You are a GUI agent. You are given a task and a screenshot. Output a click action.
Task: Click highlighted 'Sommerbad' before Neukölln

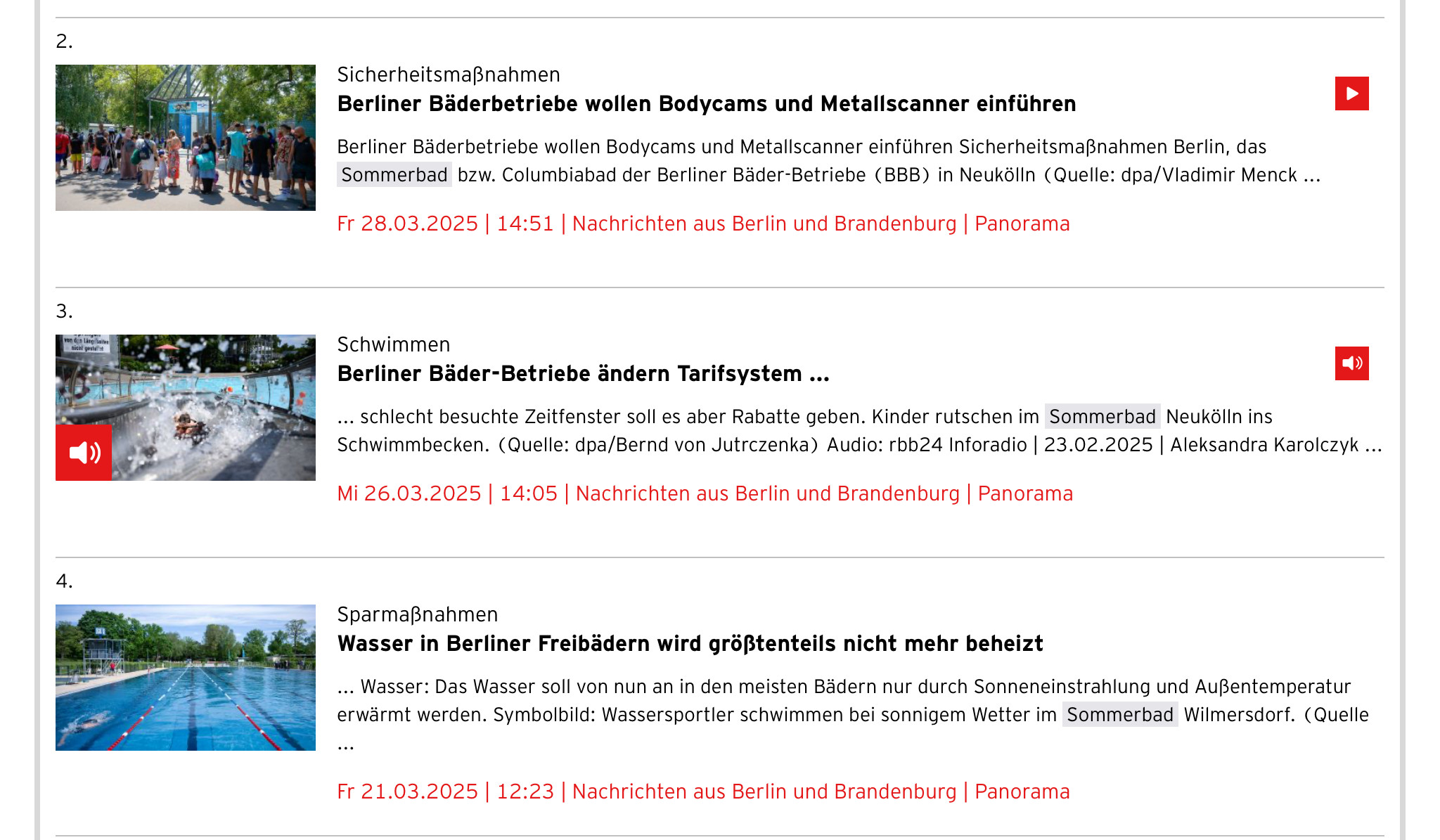[x=1102, y=417]
